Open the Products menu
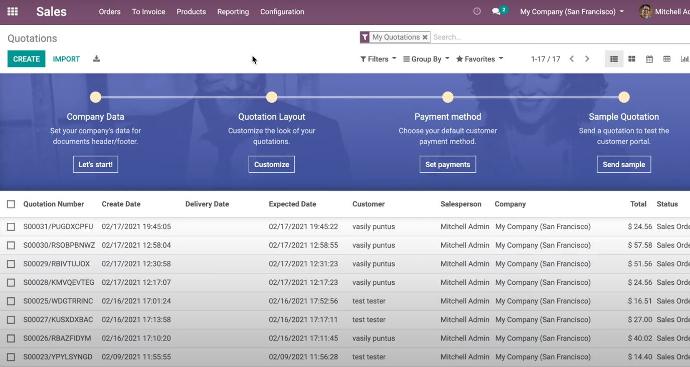 [x=191, y=11]
